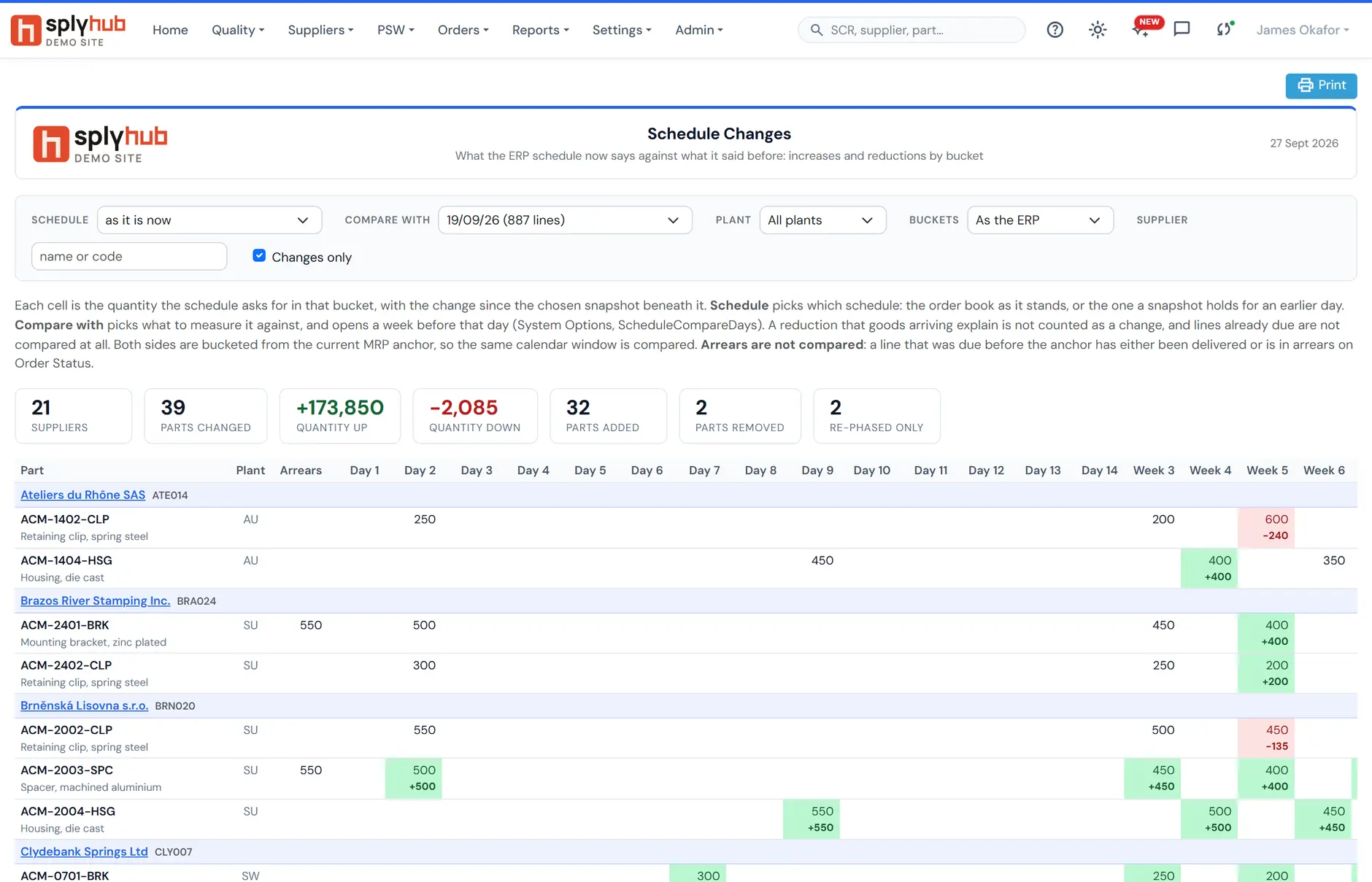
Task: Click the -135 cell for ACM-2002-CLP
Action: tap(1266, 738)
